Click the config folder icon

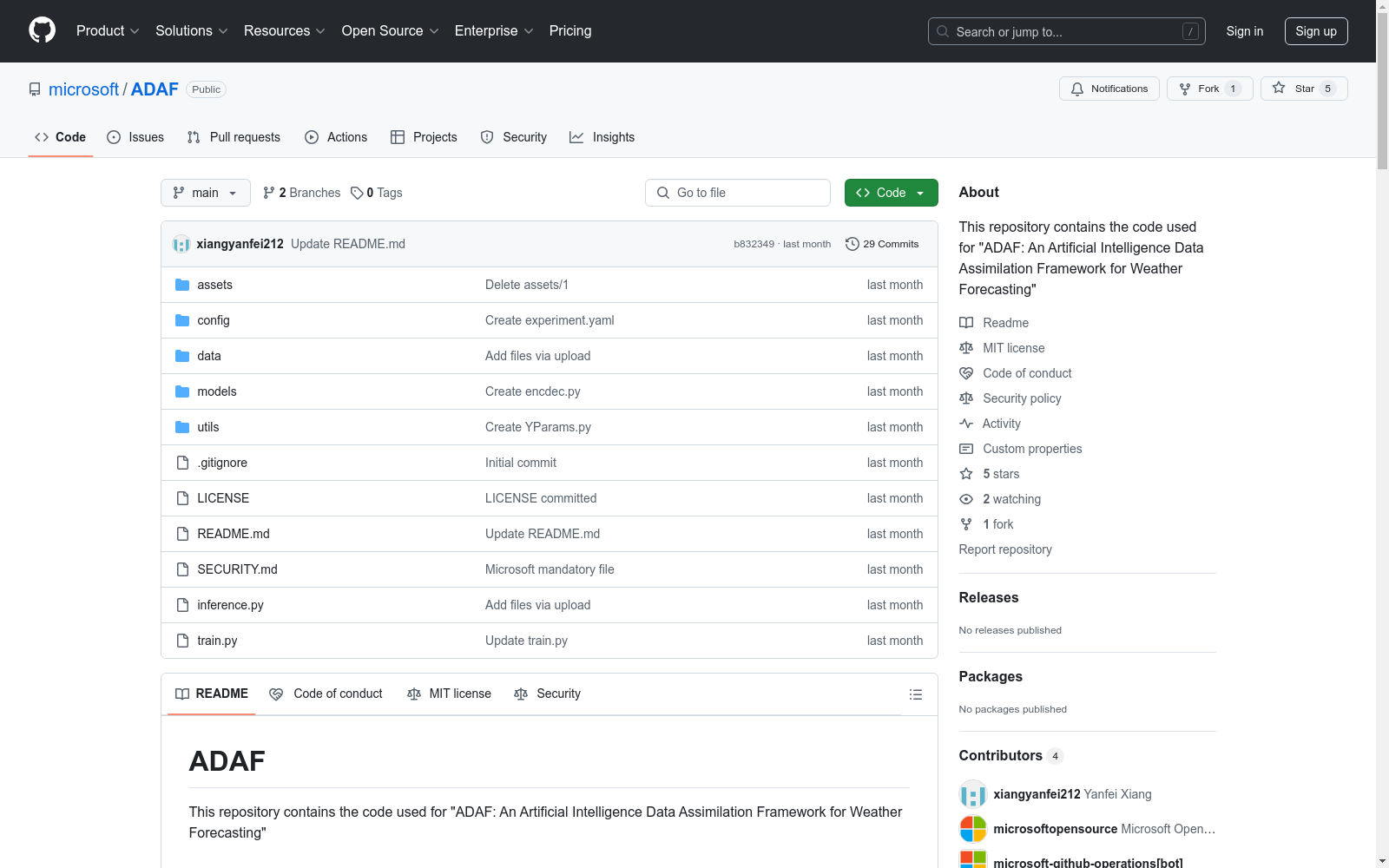point(182,320)
